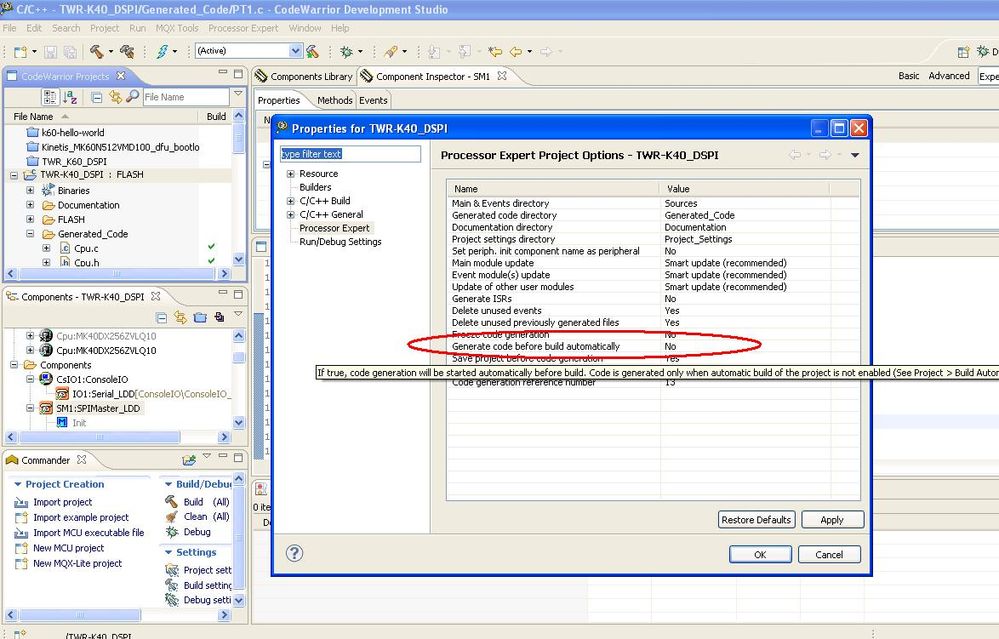Expand the Resource node in Properties tree
Viewport: 999px width, 639px height.
pos(291,174)
